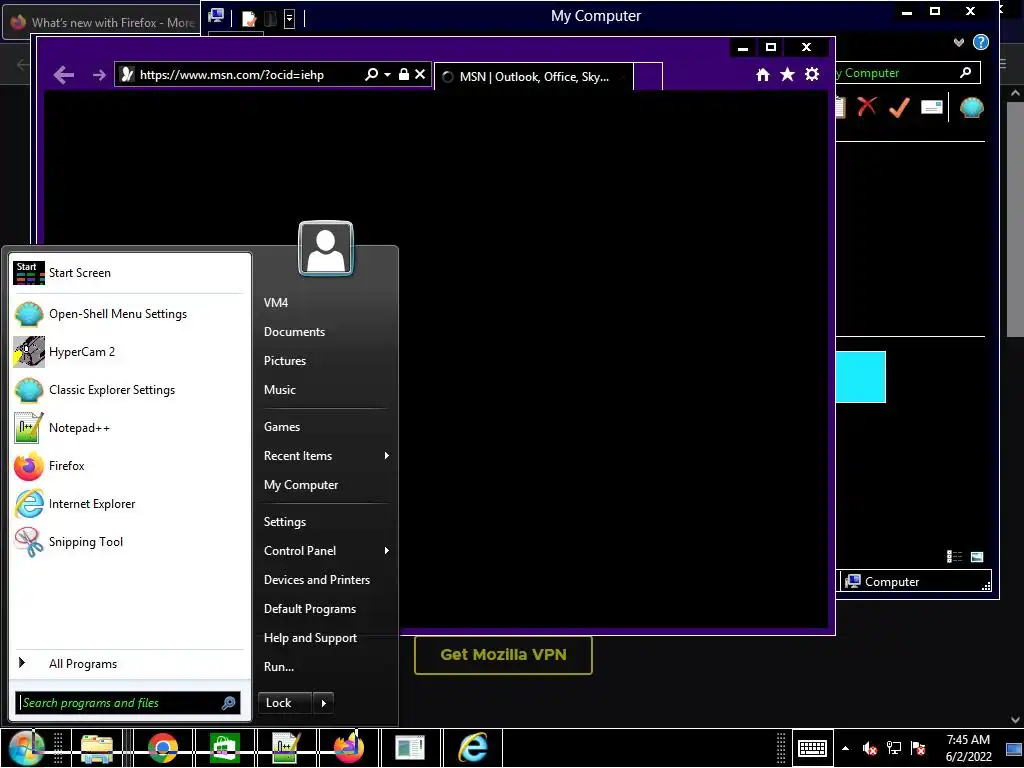Switch to details view in My Computer

tap(954, 556)
